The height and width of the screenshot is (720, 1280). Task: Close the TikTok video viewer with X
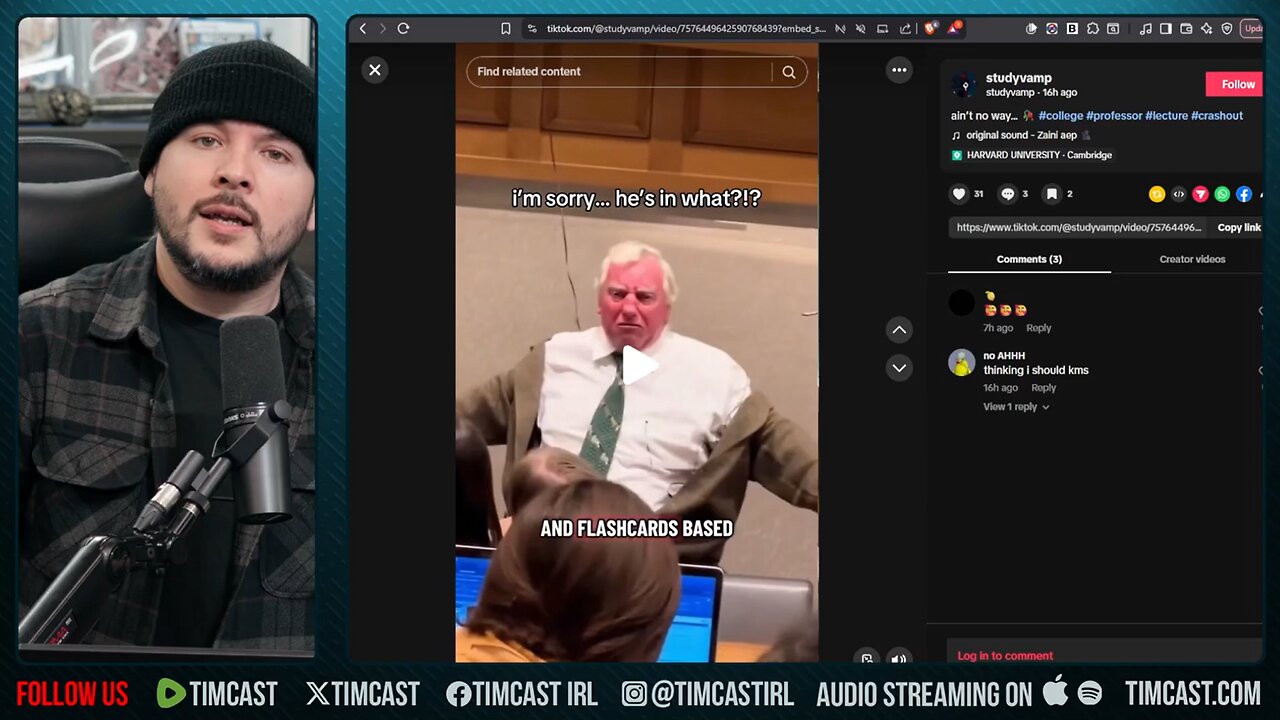click(x=375, y=70)
